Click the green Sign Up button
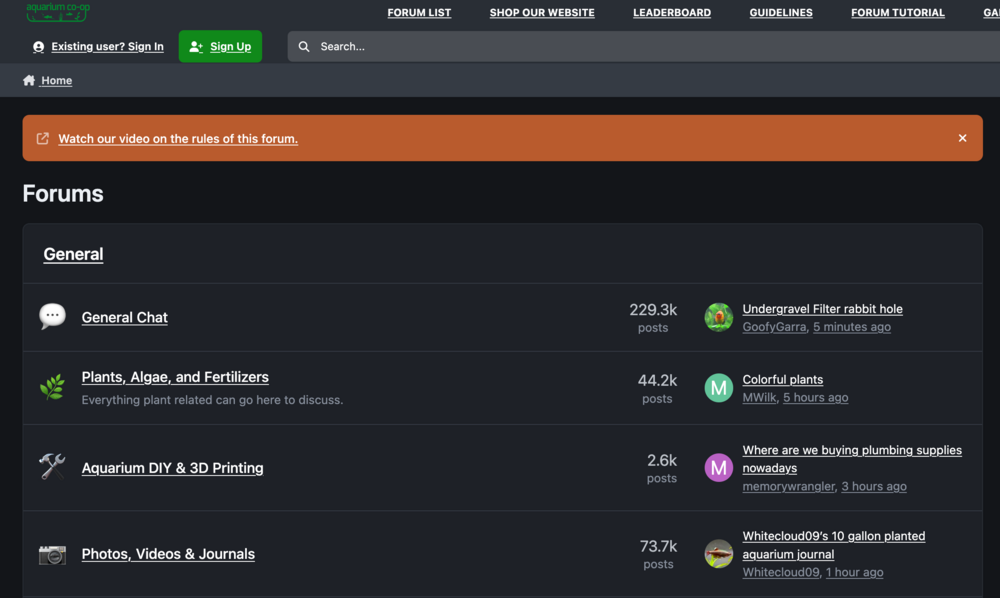1000x598 pixels. [x=220, y=47]
